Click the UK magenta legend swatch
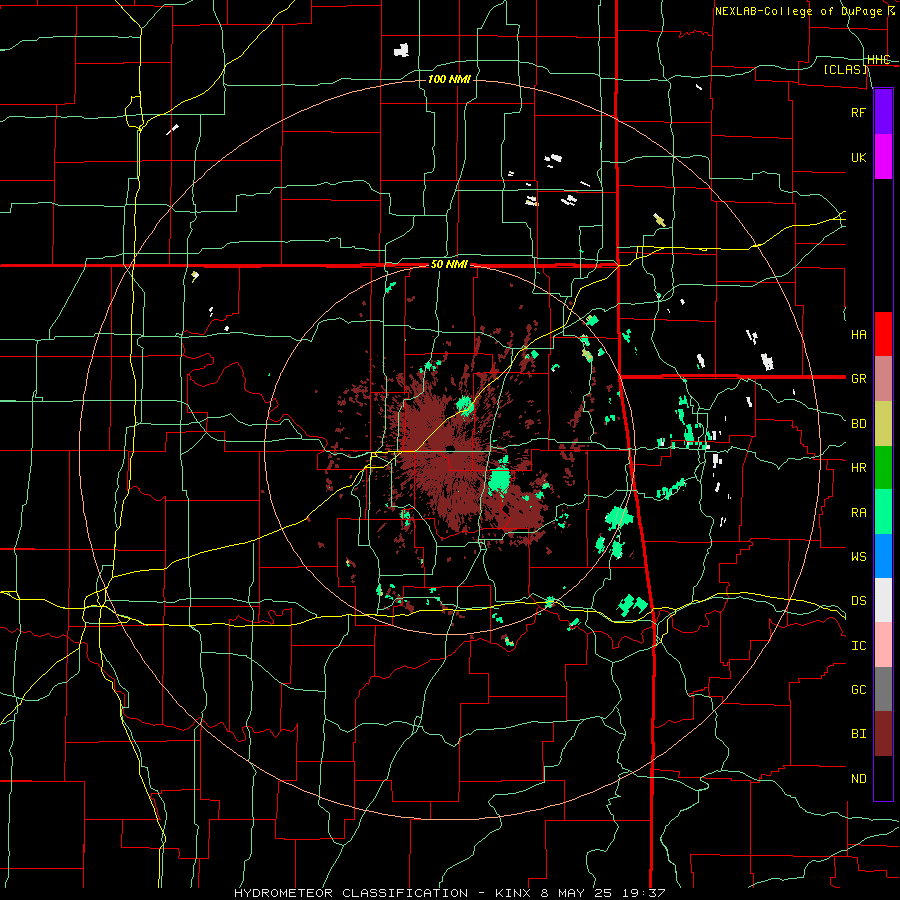The width and height of the screenshot is (900, 900). coord(883,157)
